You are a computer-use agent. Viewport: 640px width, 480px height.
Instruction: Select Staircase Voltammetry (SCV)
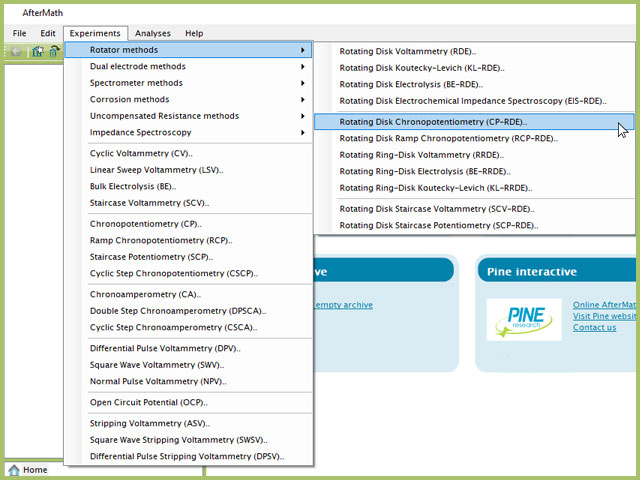point(188,203)
